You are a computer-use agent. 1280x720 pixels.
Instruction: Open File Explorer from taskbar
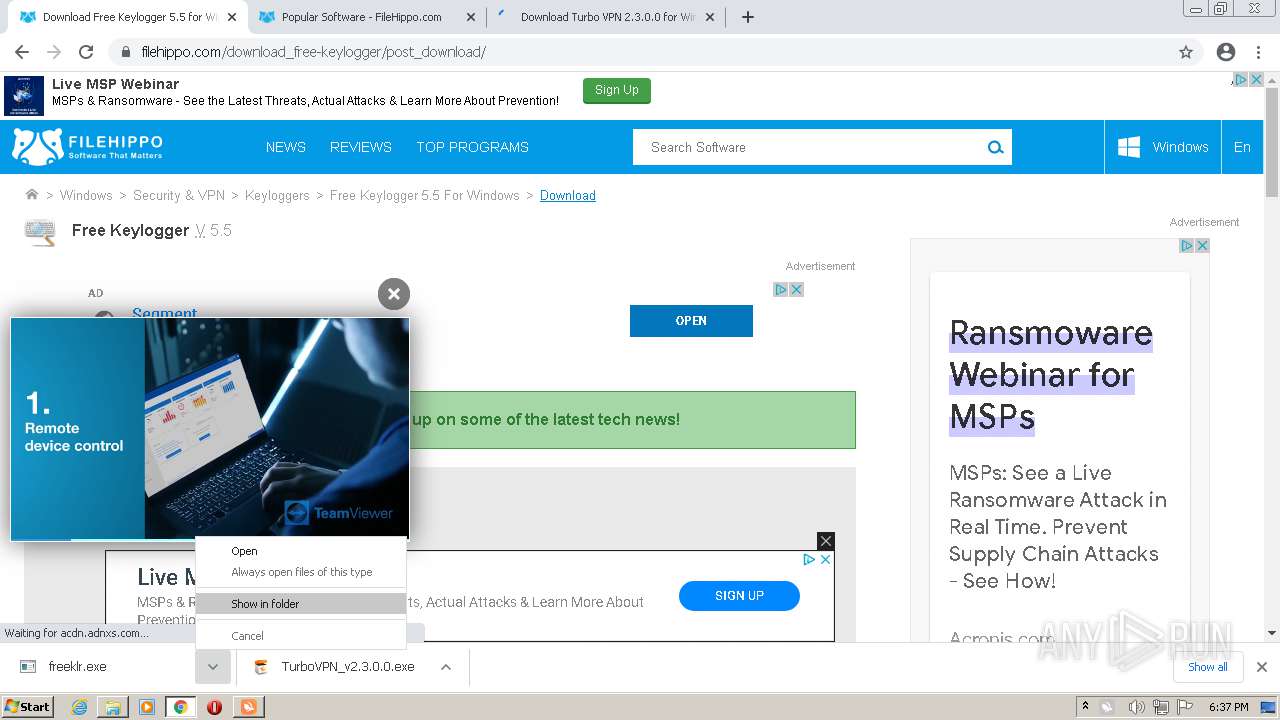113,707
